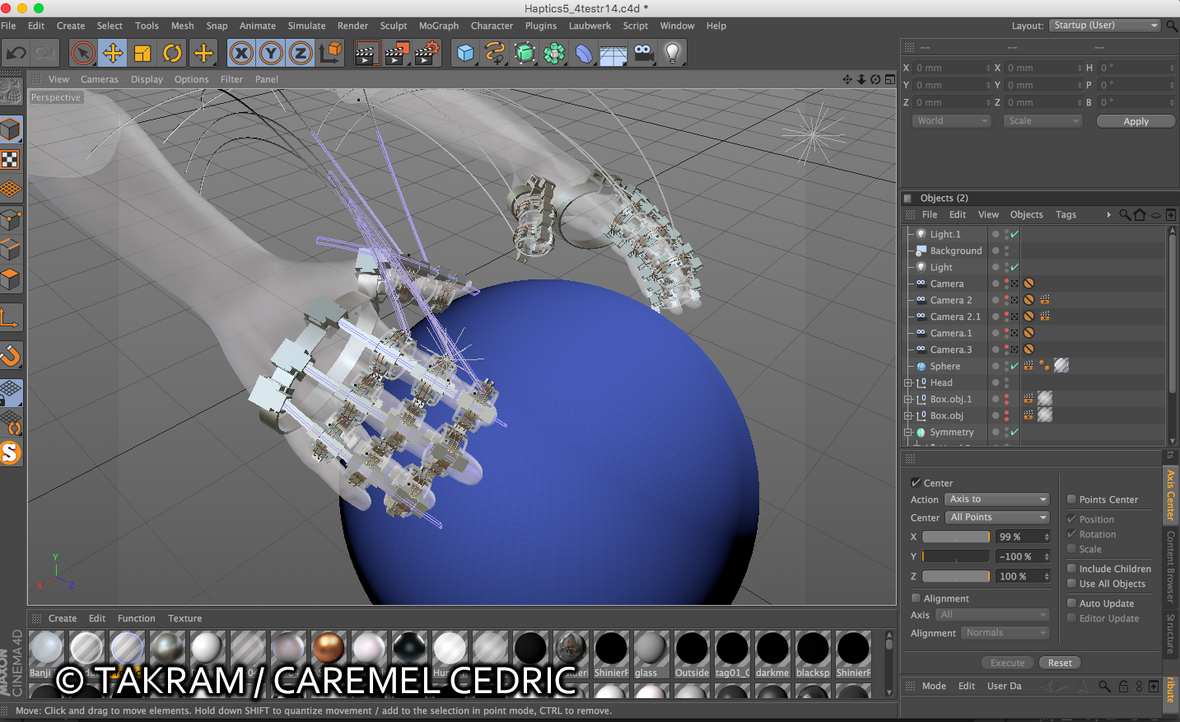Select the Move tool in top toolbar
Image resolution: width=1180 pixels, height=722 pixels.
coord(112,53)
